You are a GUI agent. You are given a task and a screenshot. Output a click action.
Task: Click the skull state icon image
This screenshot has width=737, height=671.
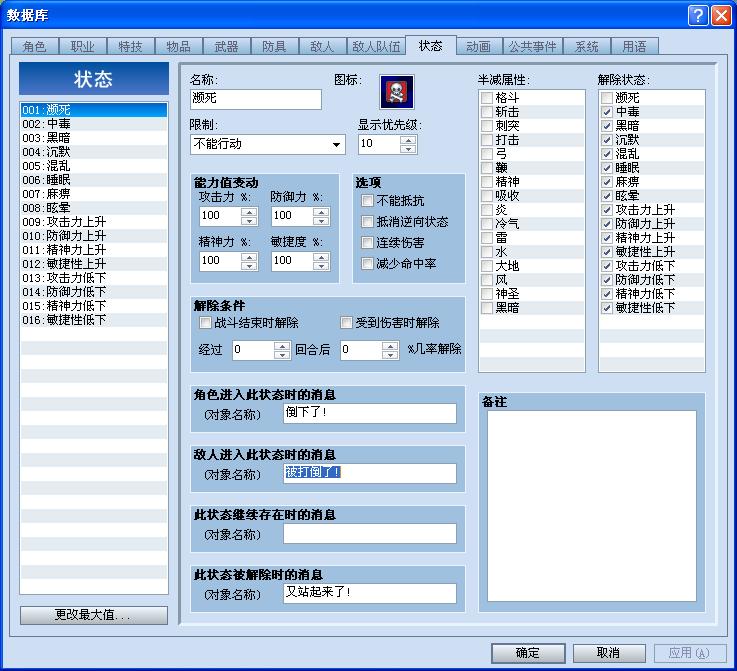[397, 92]
